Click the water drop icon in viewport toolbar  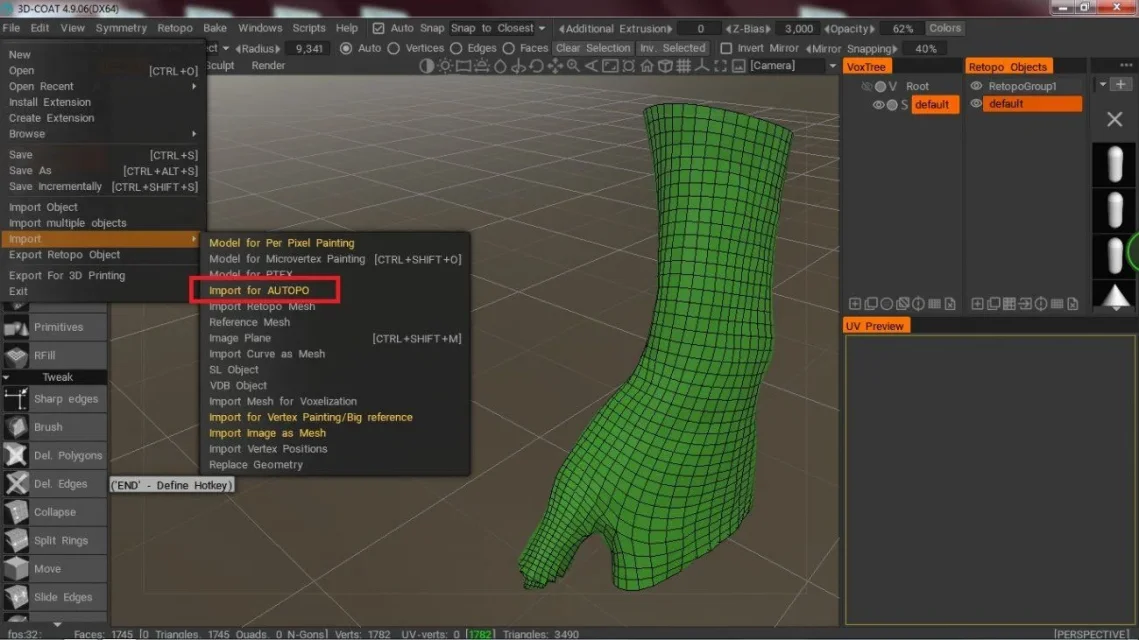(500, 66)
